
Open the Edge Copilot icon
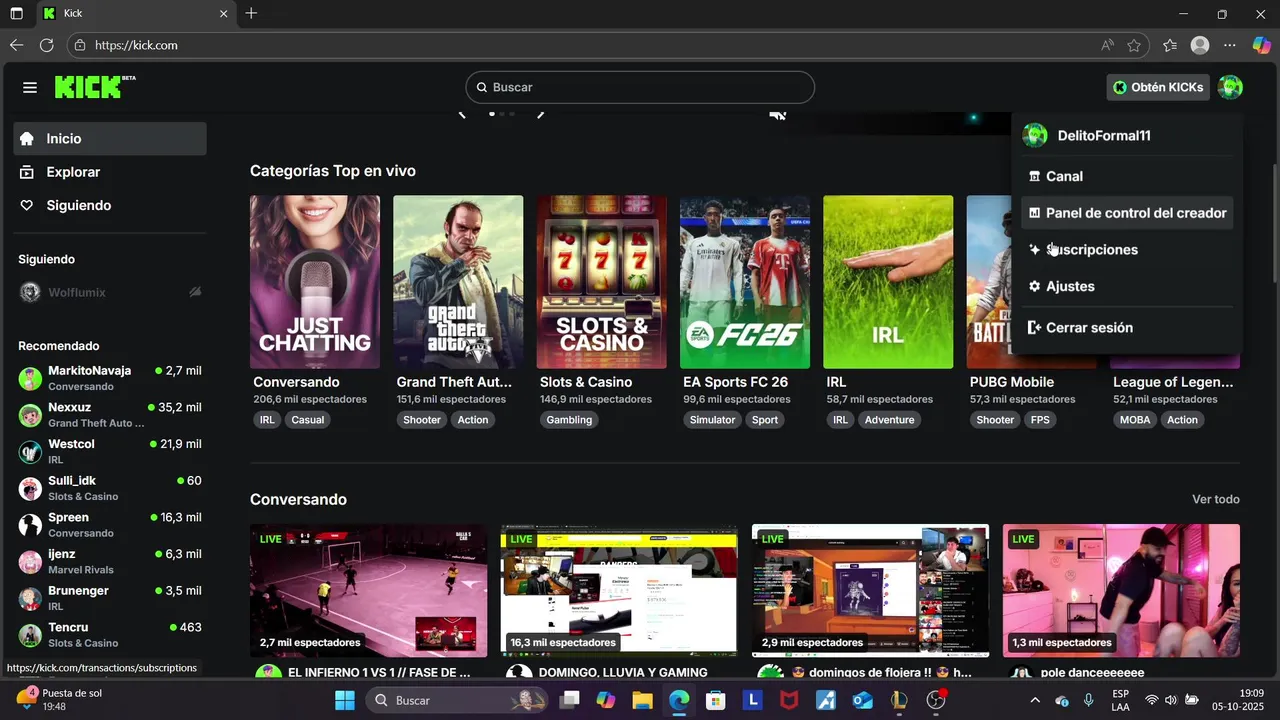tap(1261, 45)
